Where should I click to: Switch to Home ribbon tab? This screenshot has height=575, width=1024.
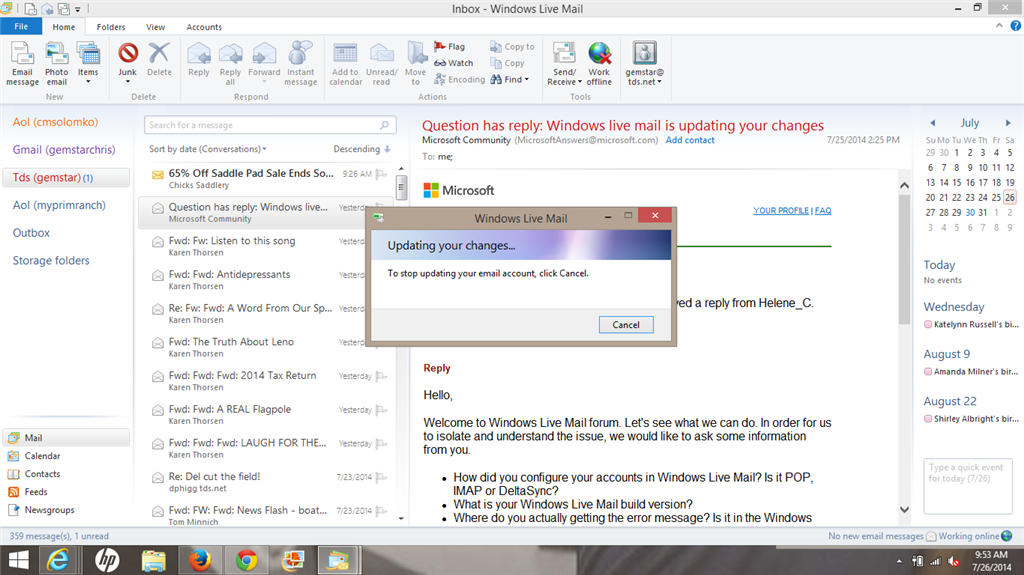pos(63,27)
